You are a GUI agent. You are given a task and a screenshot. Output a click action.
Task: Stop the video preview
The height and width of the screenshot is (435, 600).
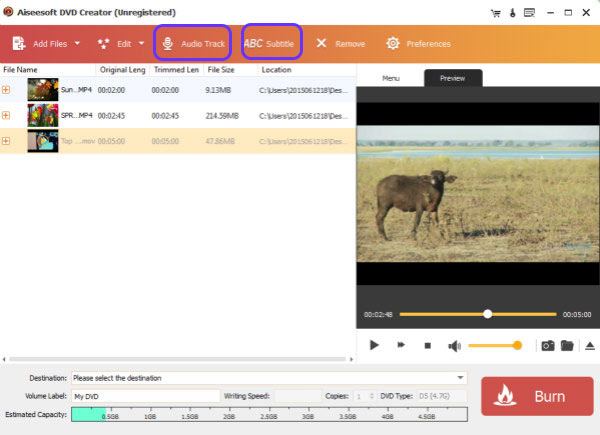pos(427,345)
